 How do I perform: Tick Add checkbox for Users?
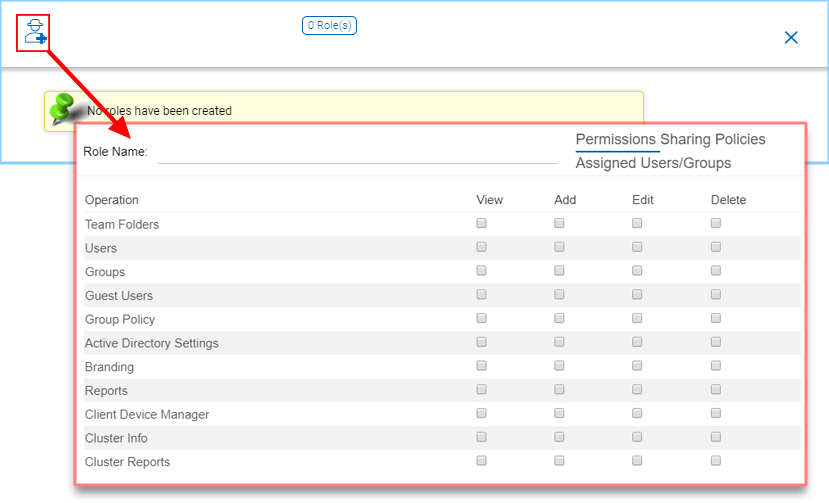559,247
